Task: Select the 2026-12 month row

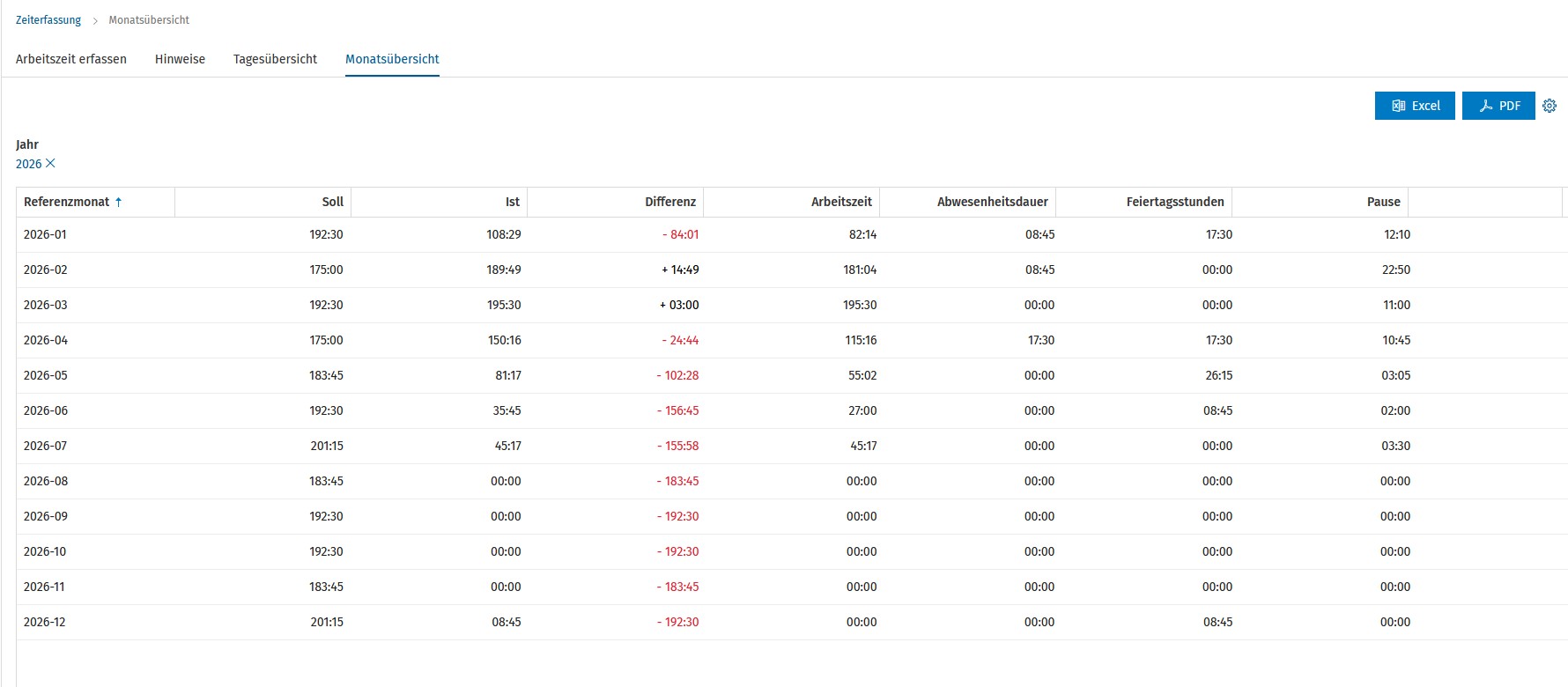Action: [x=791, y=623]
